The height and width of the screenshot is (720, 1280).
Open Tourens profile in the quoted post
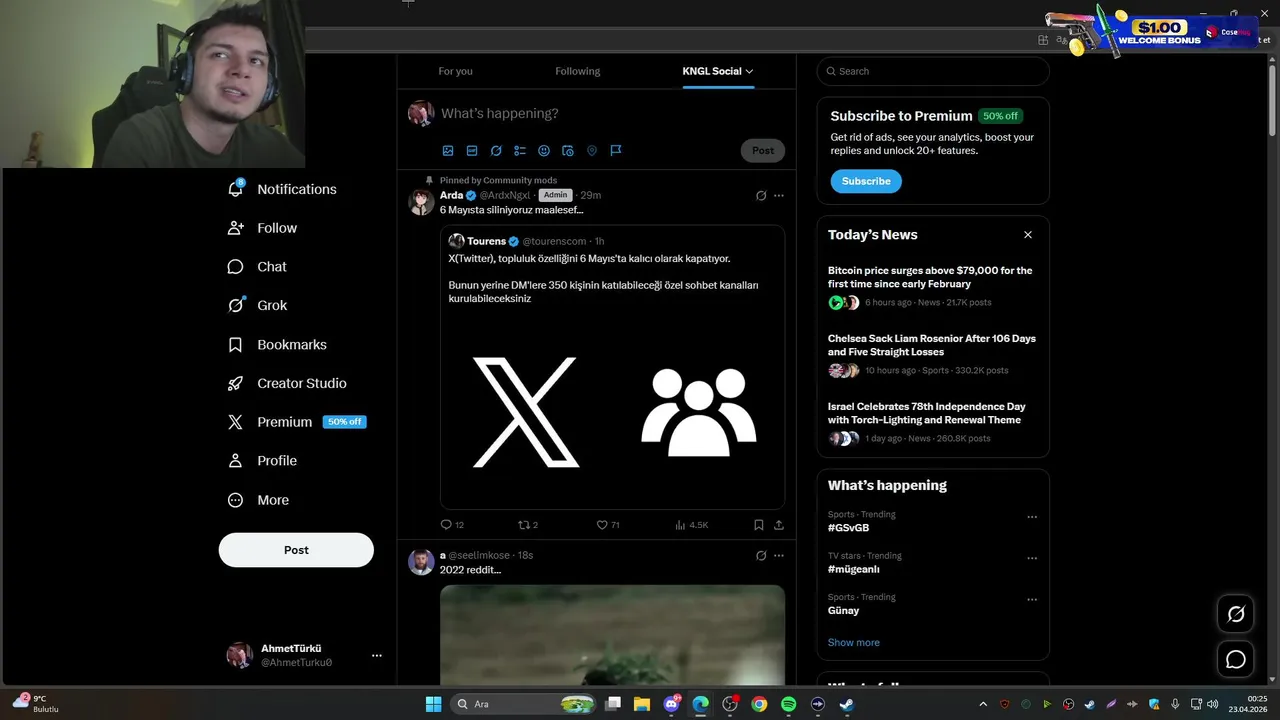486,241
